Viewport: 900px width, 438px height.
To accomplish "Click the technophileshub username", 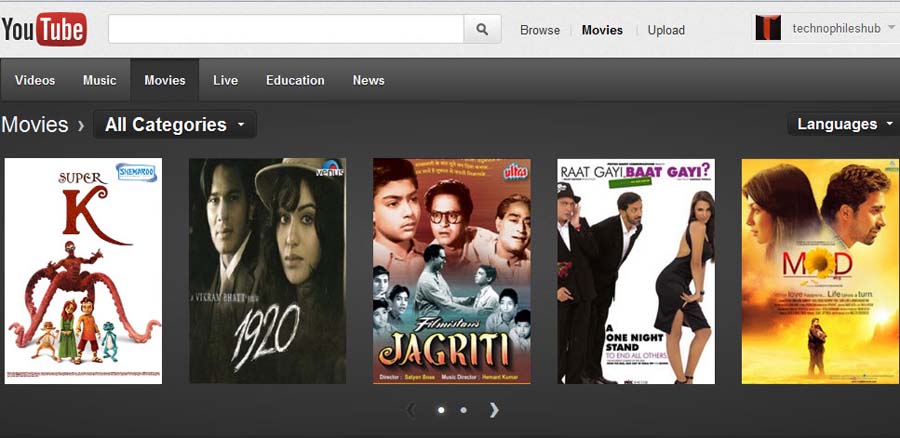I will point(836,28).
